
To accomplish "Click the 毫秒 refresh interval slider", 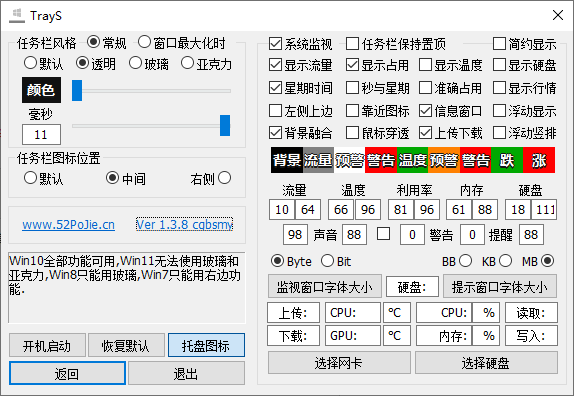I will click(x=151, y=126).
